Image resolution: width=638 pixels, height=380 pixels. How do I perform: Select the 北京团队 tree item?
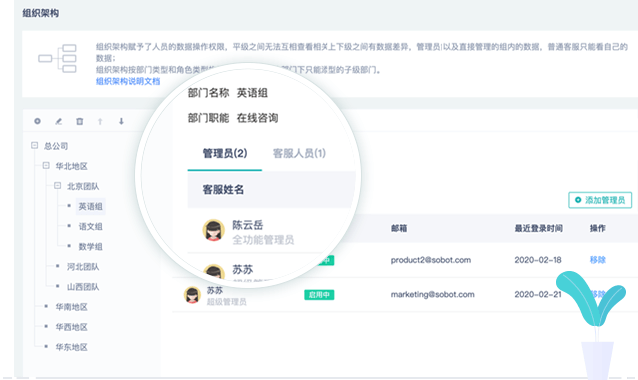click(83, 186)
